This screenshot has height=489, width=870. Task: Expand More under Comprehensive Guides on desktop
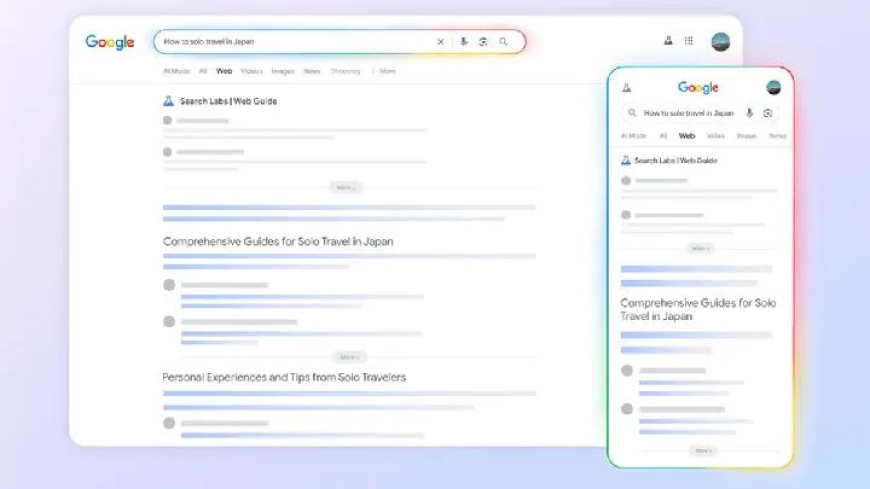click(x=349, y=357)
